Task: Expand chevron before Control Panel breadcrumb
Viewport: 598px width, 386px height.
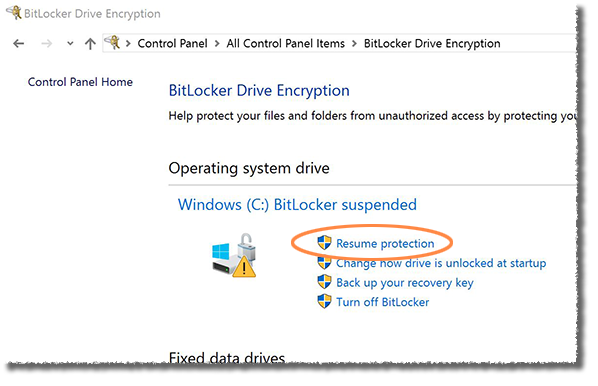Action: (129, 43)
